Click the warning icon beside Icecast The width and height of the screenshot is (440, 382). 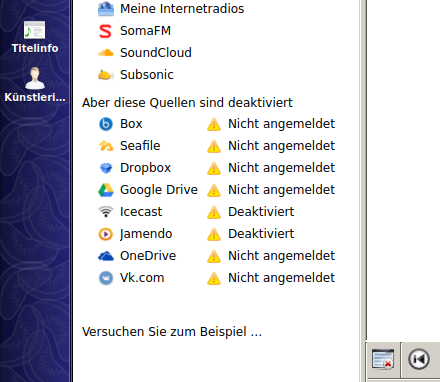pyautogui.click(x=214, y=212)
